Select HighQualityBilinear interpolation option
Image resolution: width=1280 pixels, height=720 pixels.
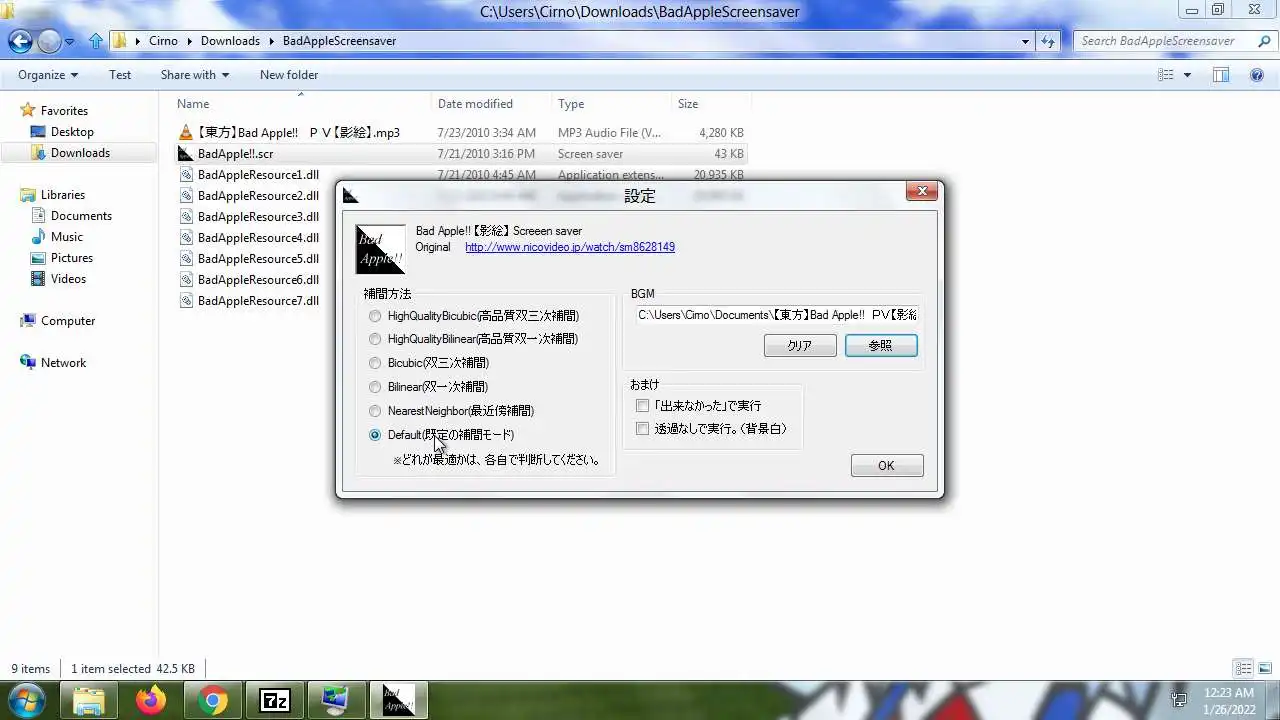[x=474, y=339]
